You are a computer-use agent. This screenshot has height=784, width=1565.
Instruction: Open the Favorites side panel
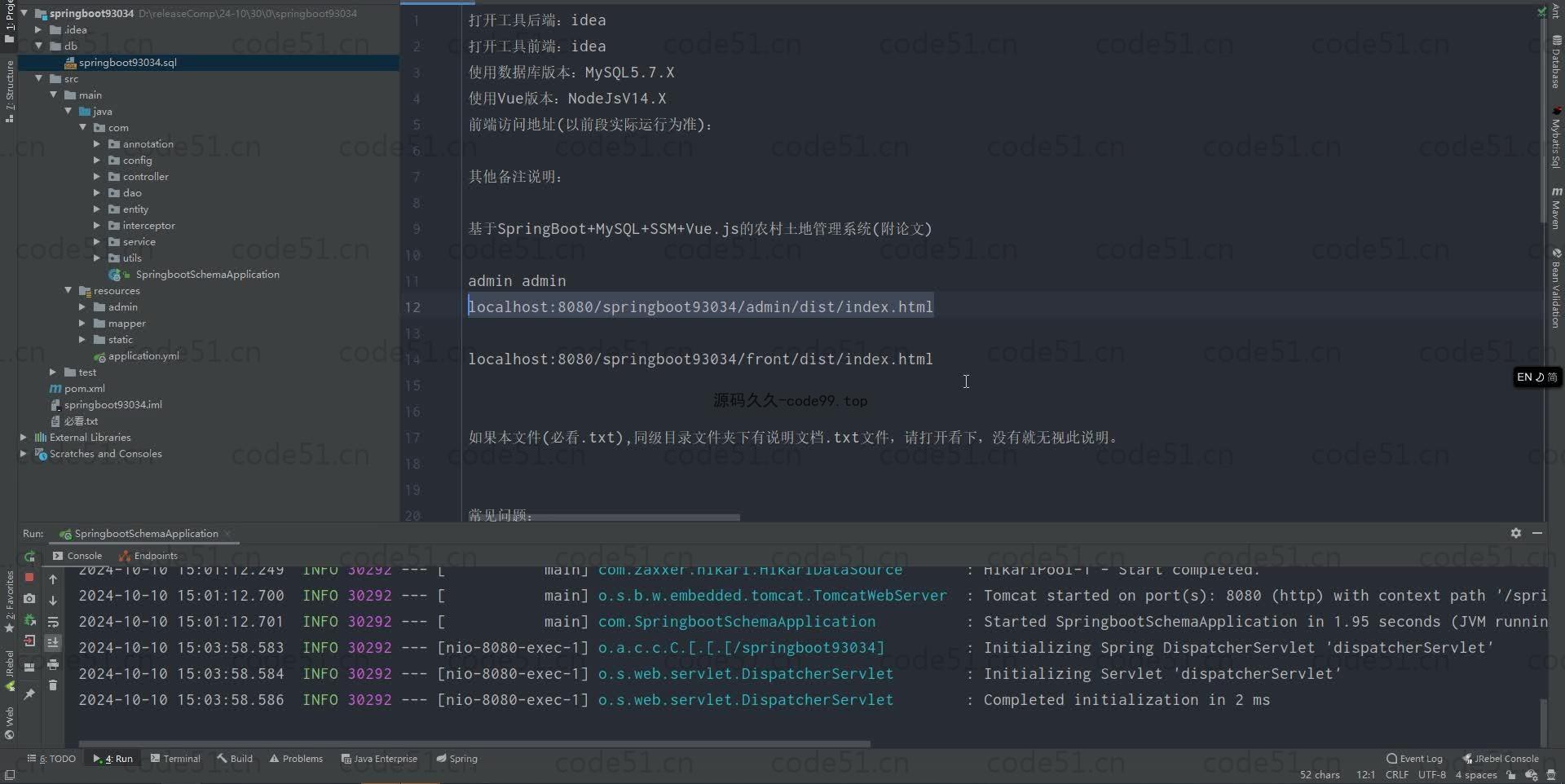pos(9,601)
